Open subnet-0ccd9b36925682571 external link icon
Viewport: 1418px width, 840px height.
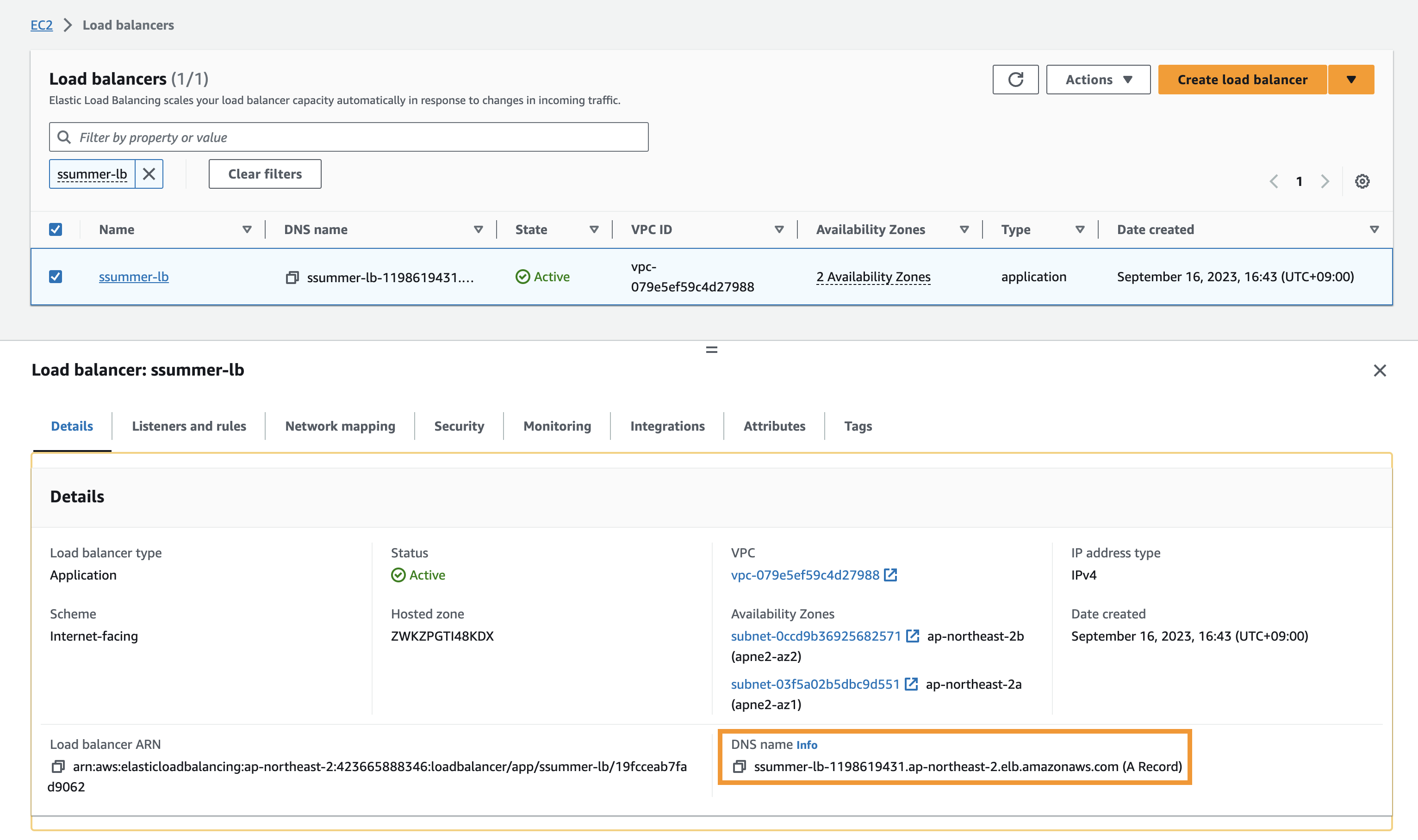point(912,636)
